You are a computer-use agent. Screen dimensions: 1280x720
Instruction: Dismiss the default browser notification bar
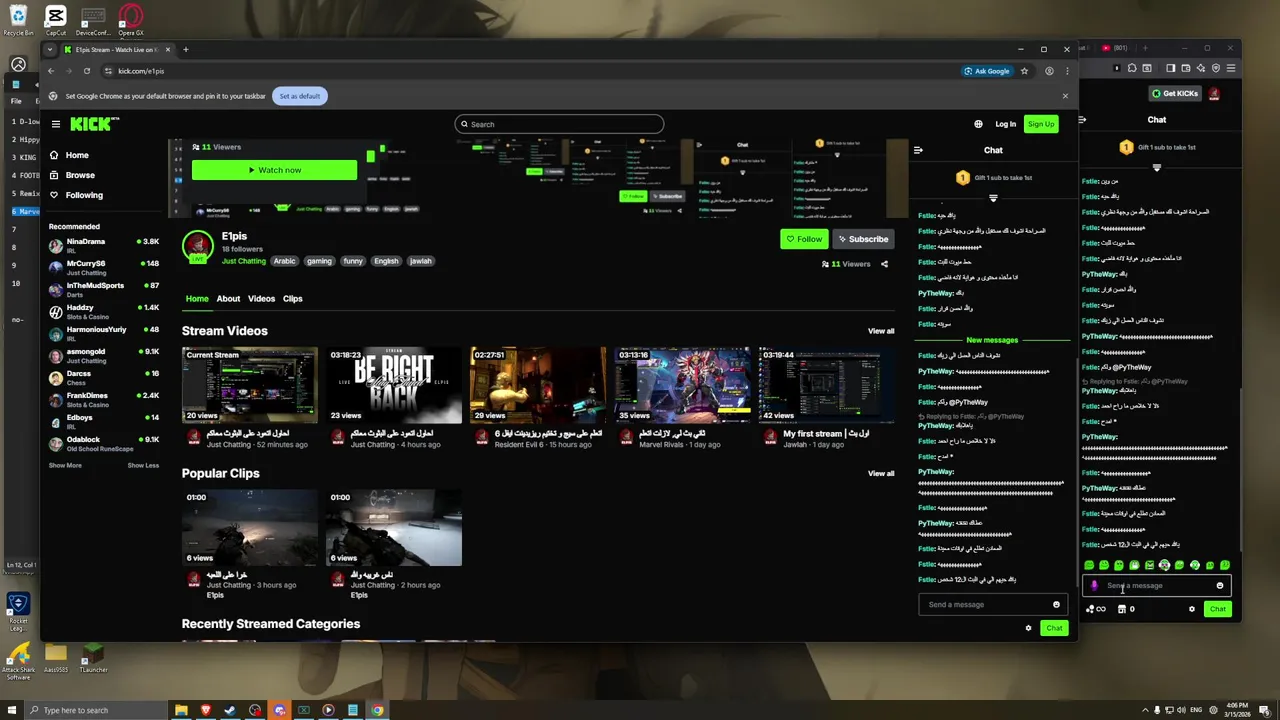[1065, 96]
